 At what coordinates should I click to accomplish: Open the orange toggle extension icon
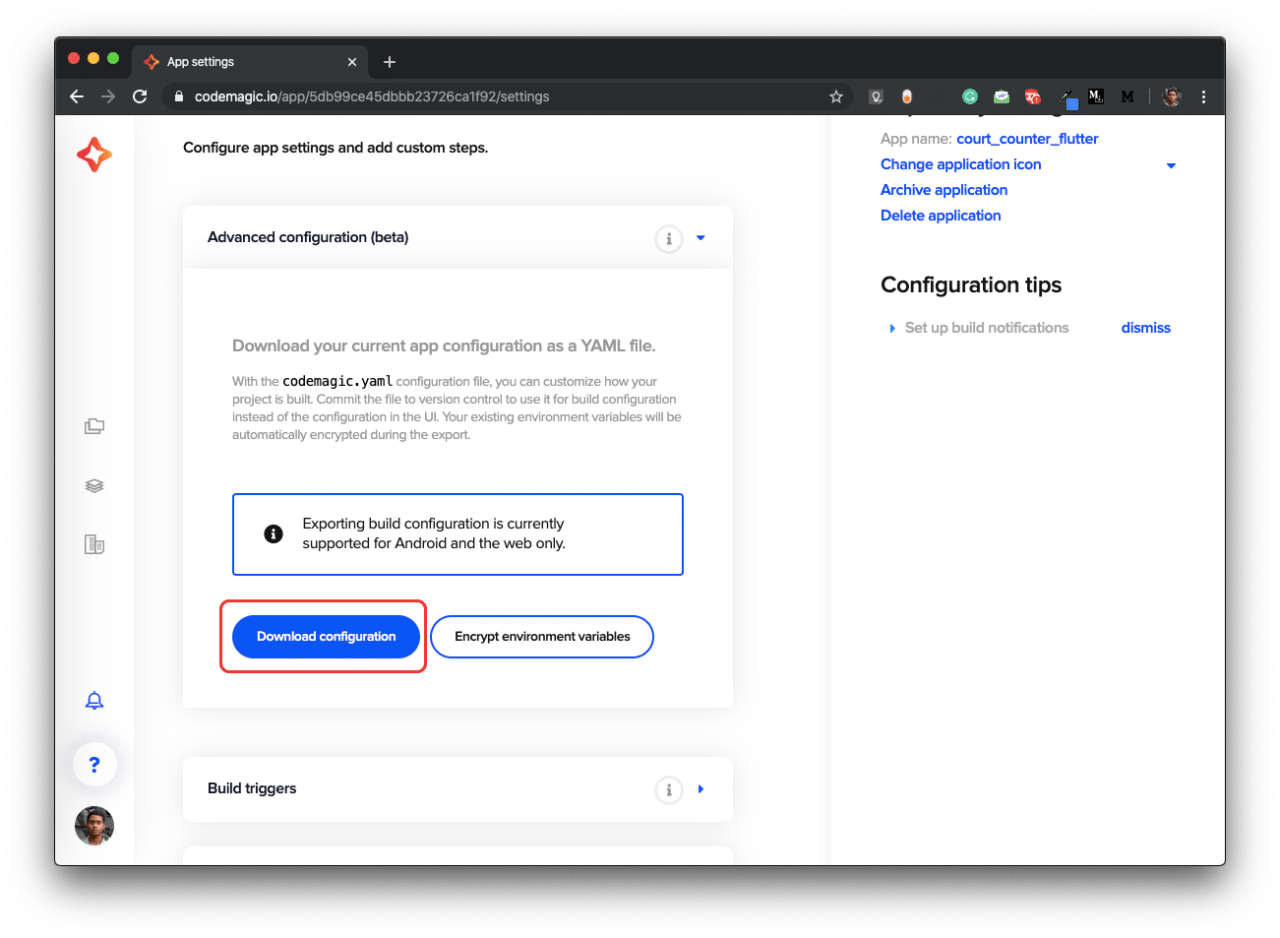(x=907, y=97)
